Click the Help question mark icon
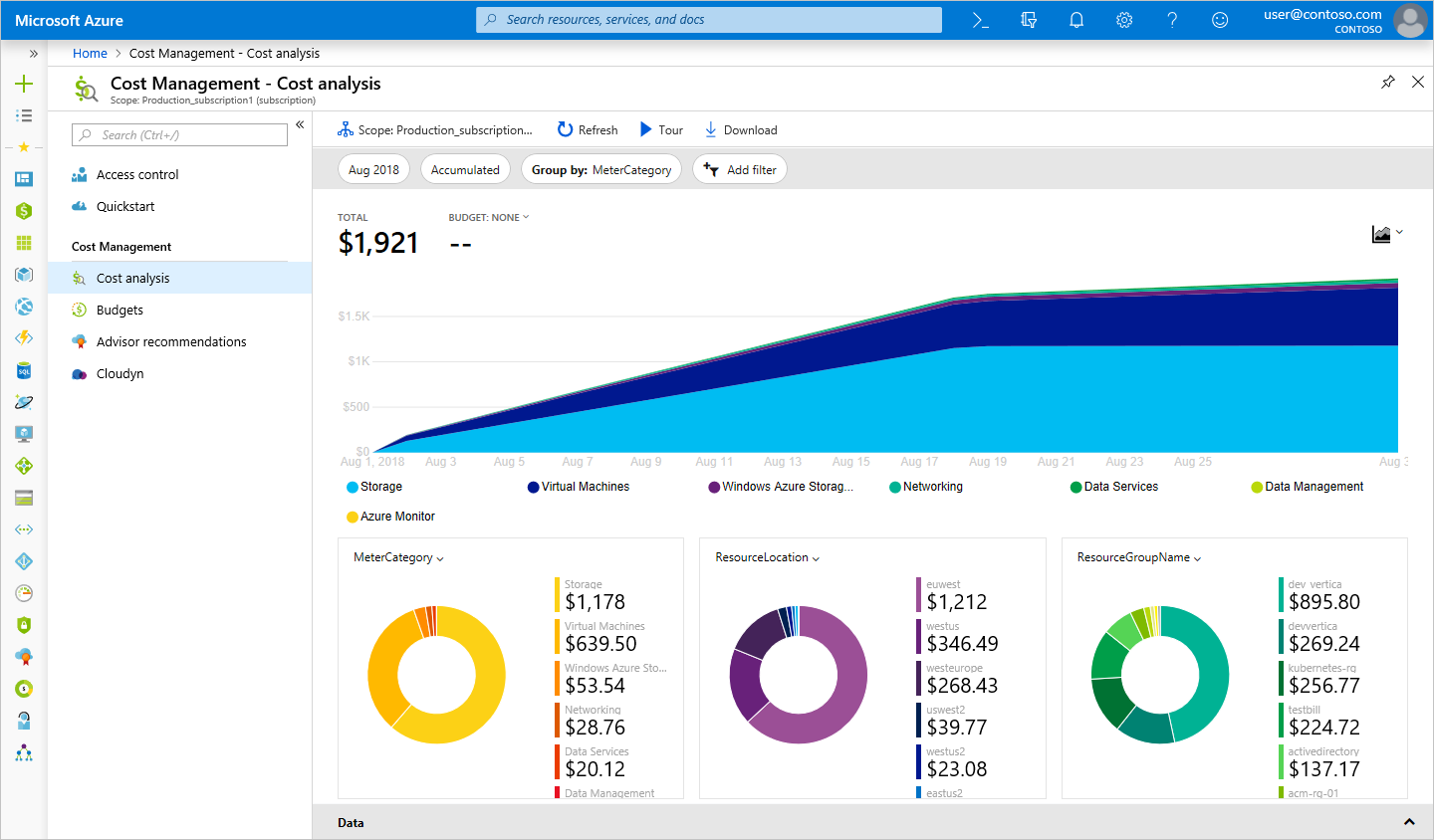1434x840 pixels. click(x=1172, y=20)
